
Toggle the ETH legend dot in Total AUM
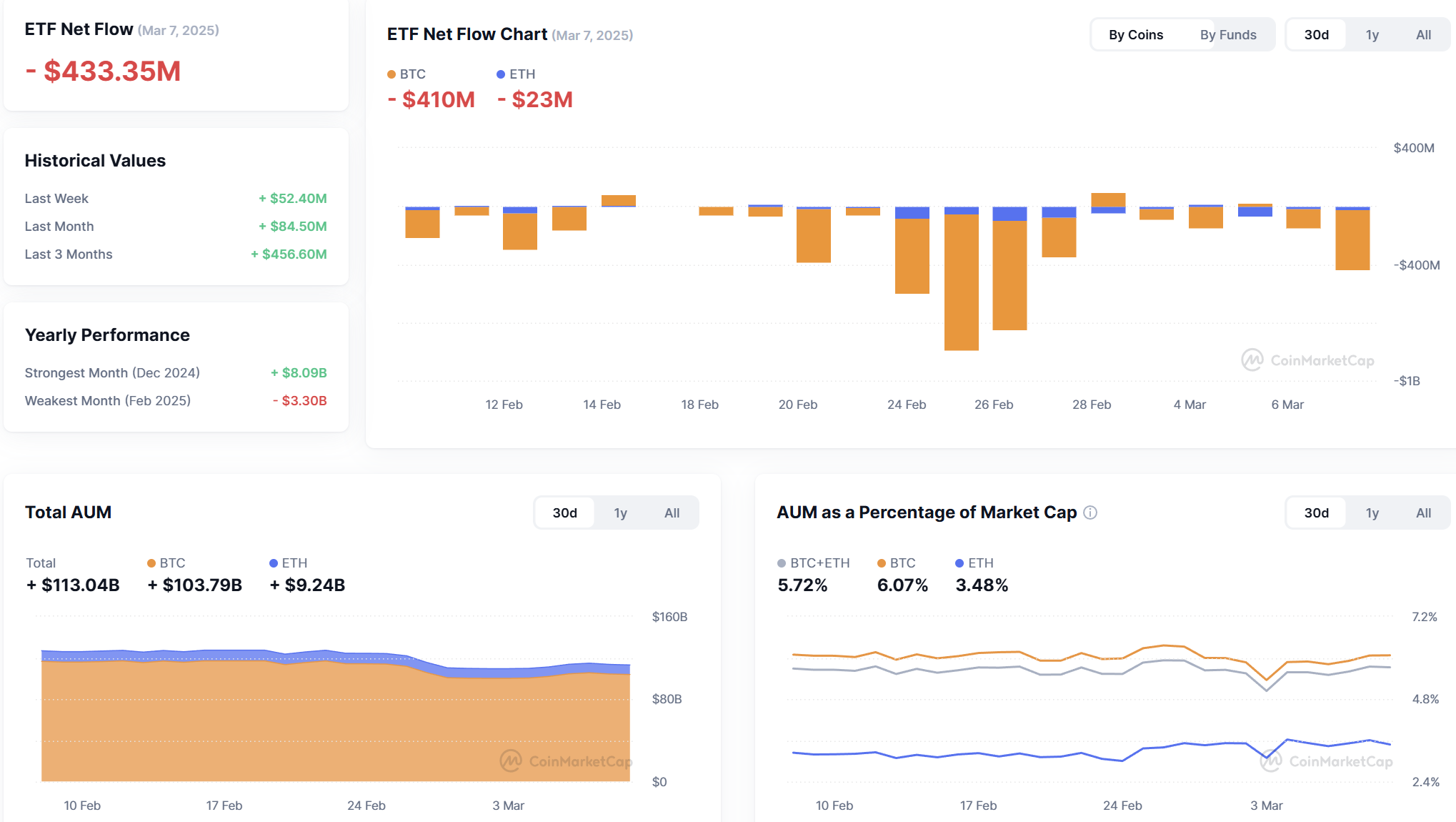(274, 563)
